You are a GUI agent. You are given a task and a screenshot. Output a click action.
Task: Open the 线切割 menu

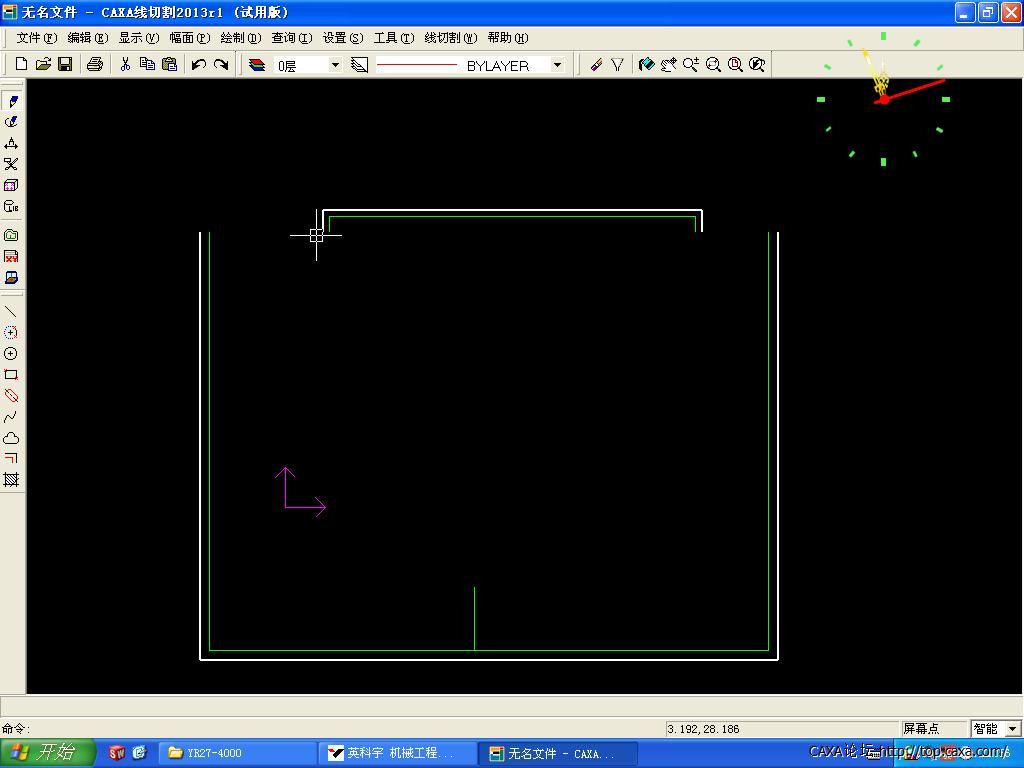[x=450, y=38]
